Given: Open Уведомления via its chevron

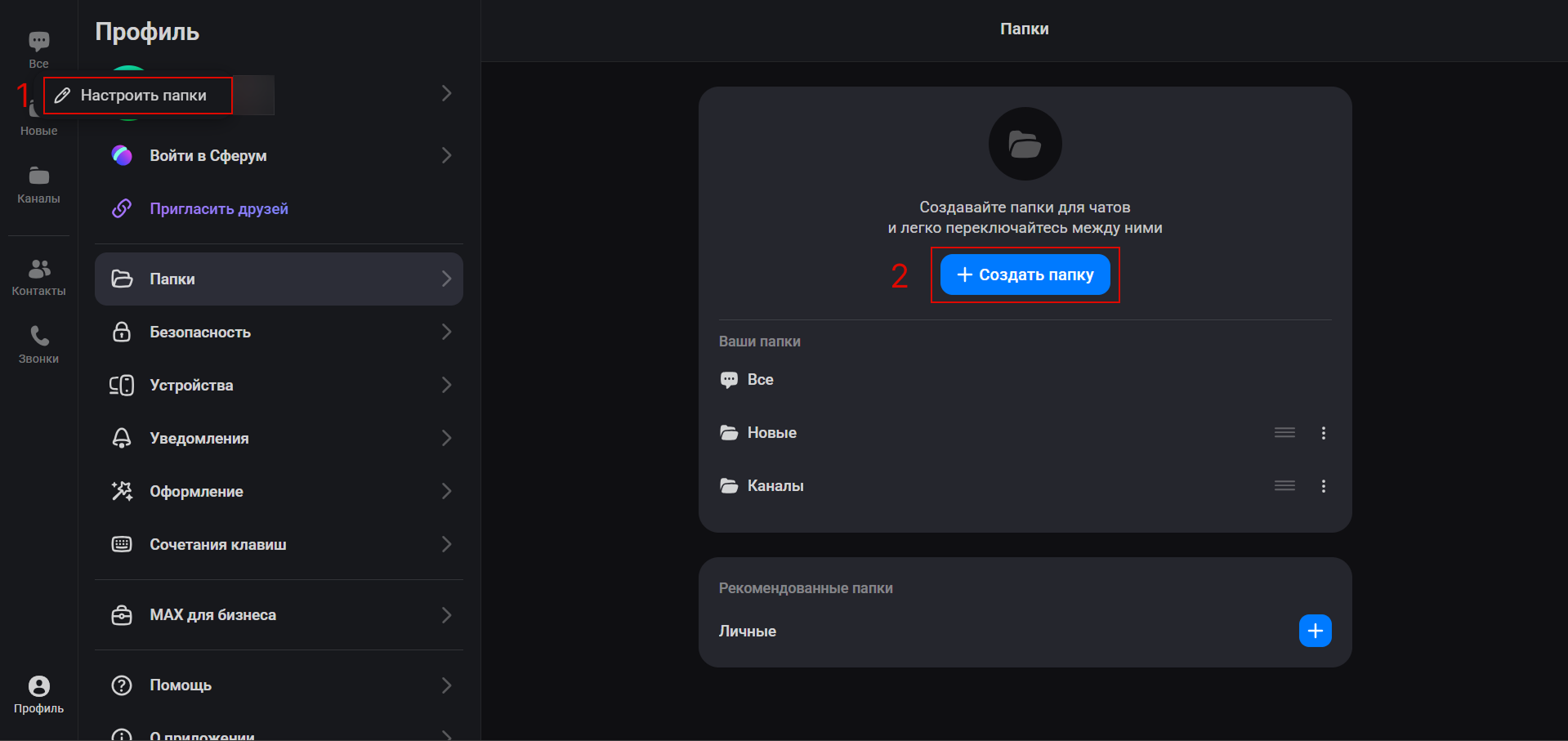Looking at the screenshot, I should tap(446, 438).
